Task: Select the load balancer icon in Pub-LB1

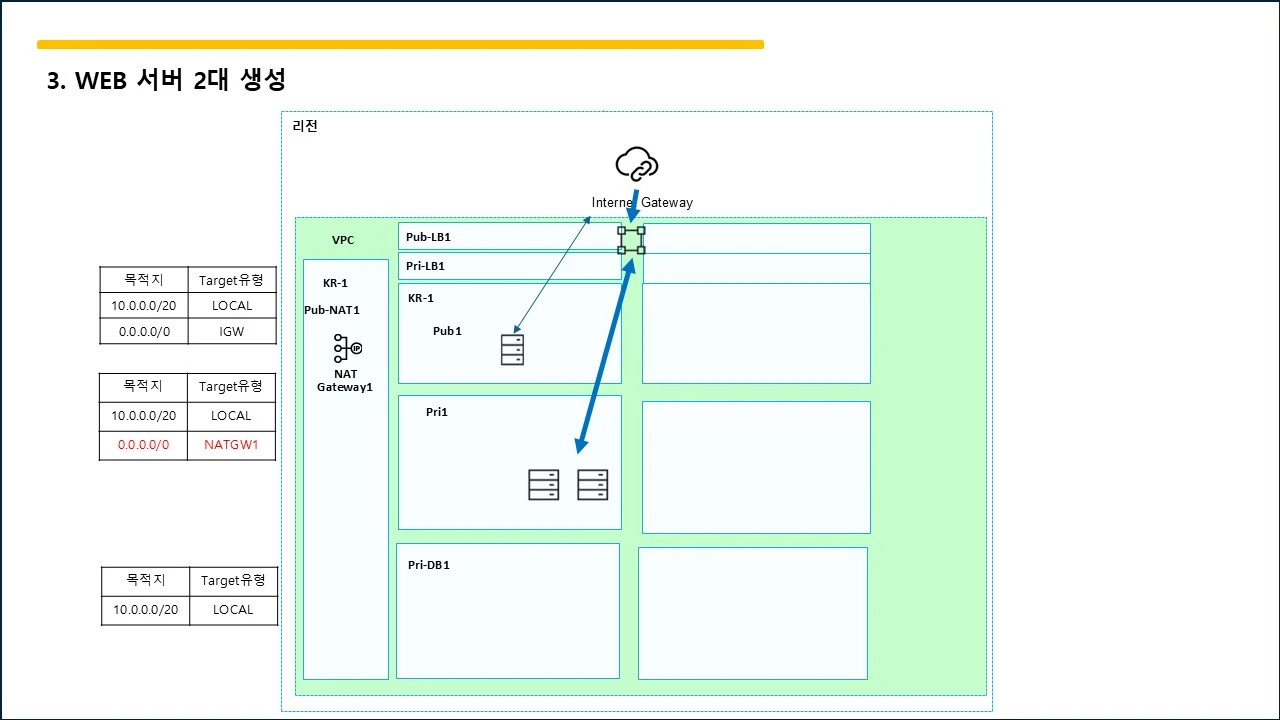Action: (x=631, y=240)
